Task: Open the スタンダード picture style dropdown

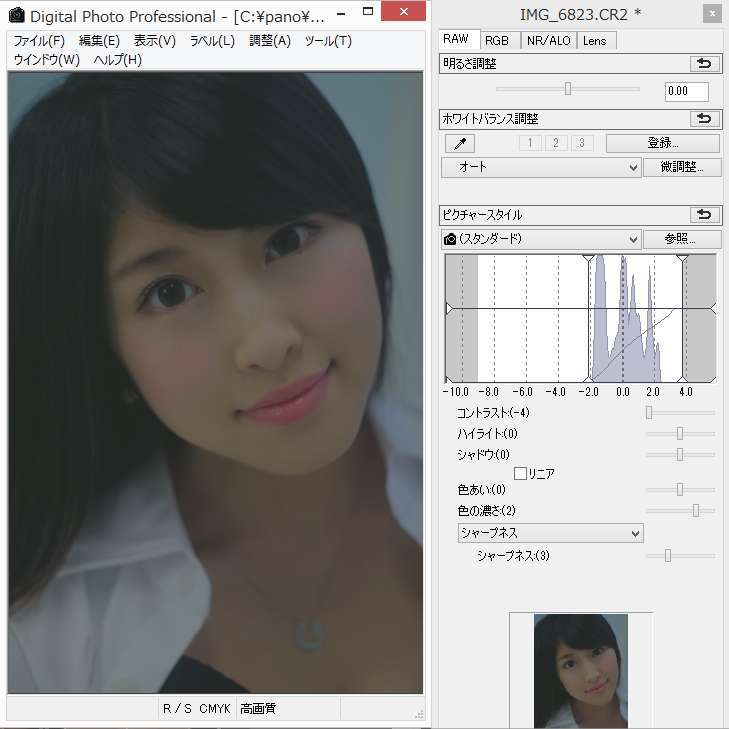Action: click(x=541, y=239)
